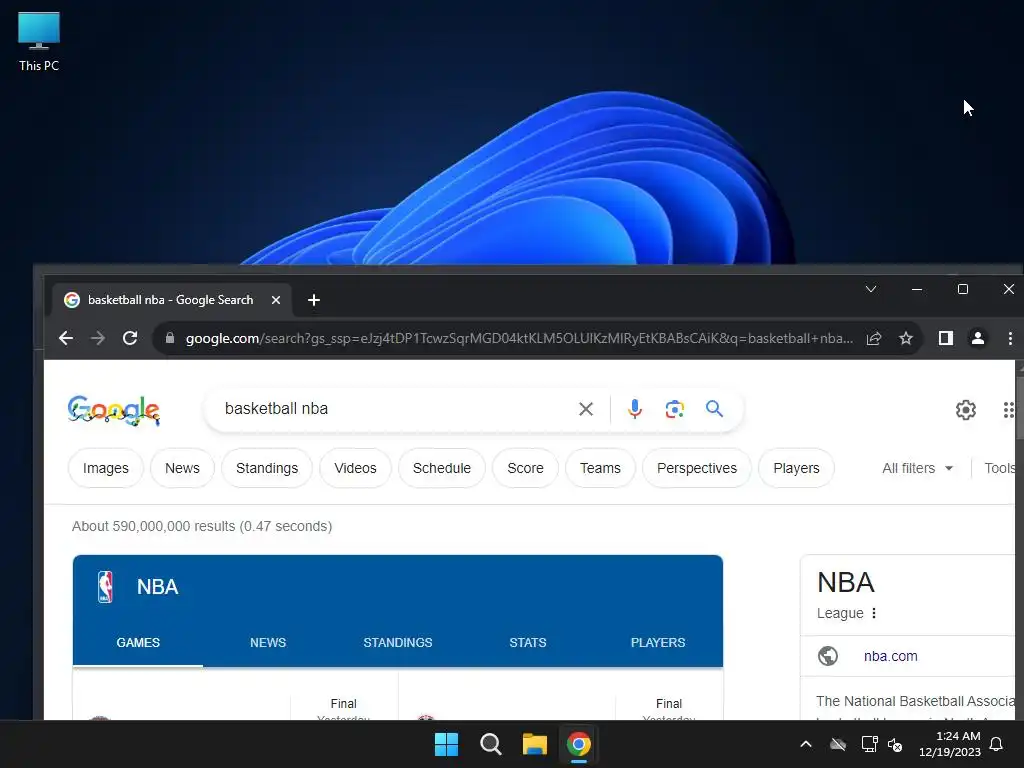Image resolution: width=1024 pixels, height=768 pixels.
Task: Click the results count text
Action: 202,526
